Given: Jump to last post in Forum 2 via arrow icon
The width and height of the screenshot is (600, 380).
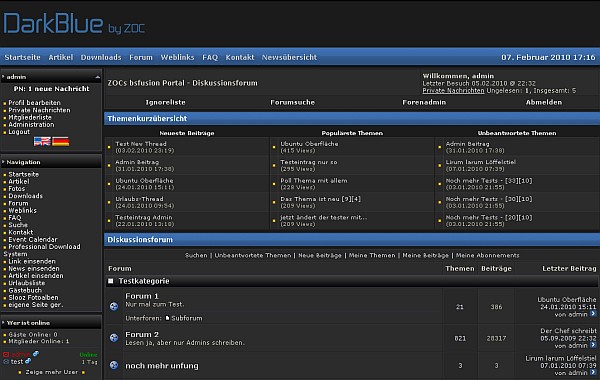Looking at the screenshot, I should pos(593,345).
